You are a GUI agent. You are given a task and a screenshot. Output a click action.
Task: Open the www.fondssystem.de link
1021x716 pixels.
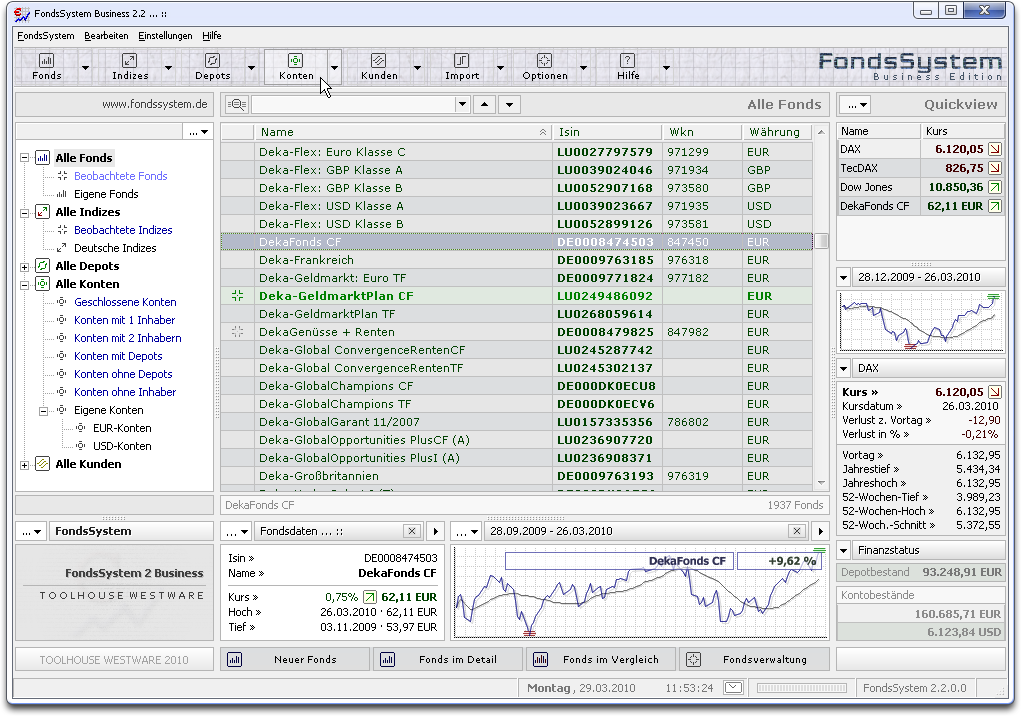[x=154, y=104]
